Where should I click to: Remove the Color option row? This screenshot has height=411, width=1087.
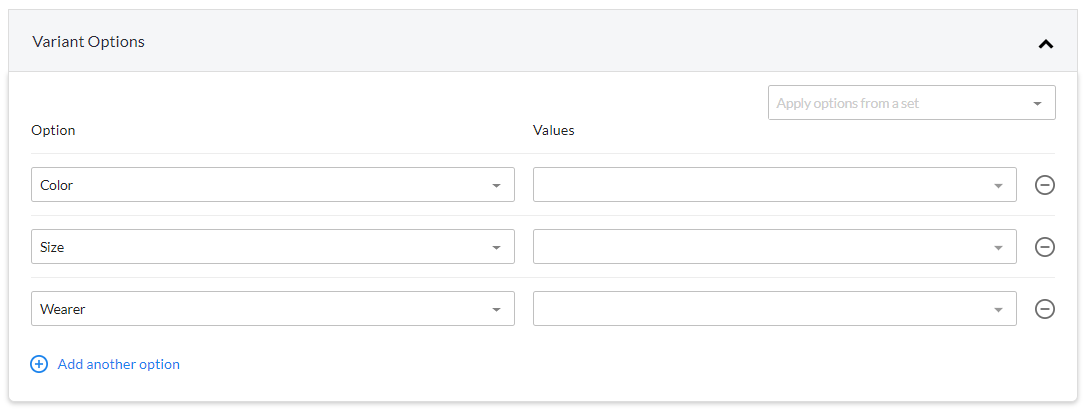click(x=1045, y=185)
